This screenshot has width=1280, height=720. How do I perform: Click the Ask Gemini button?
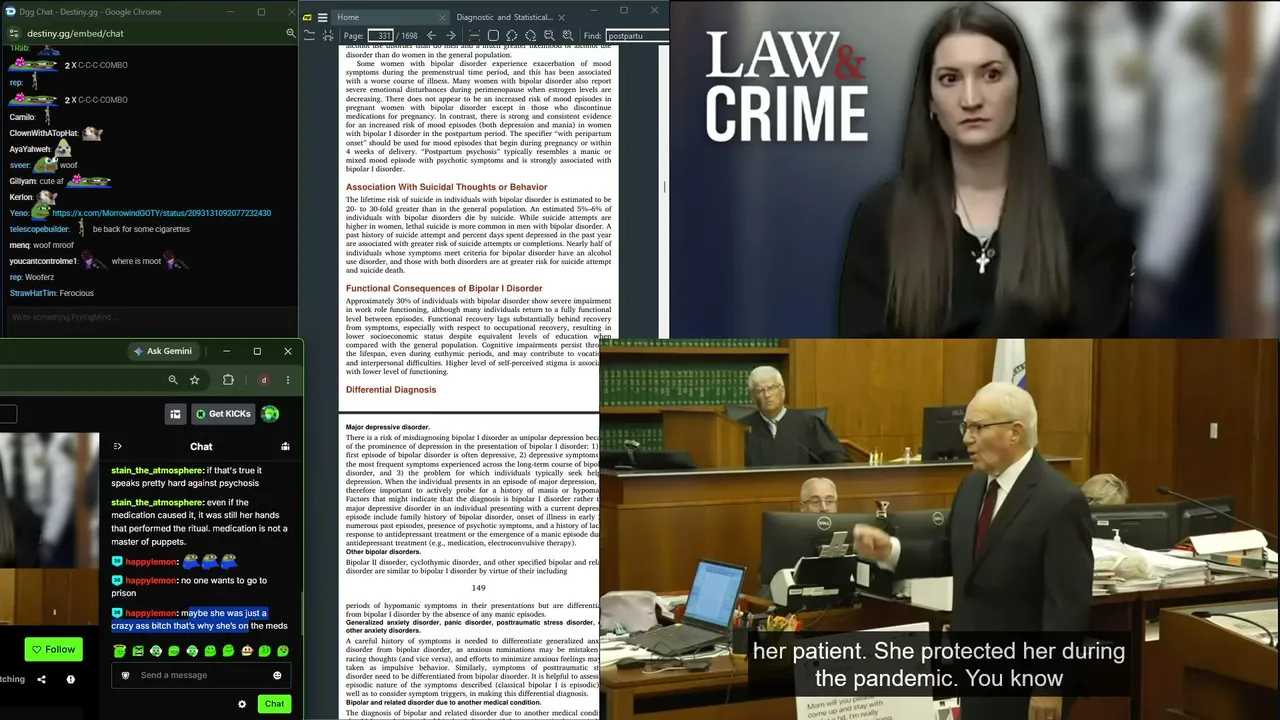(163, 351)
